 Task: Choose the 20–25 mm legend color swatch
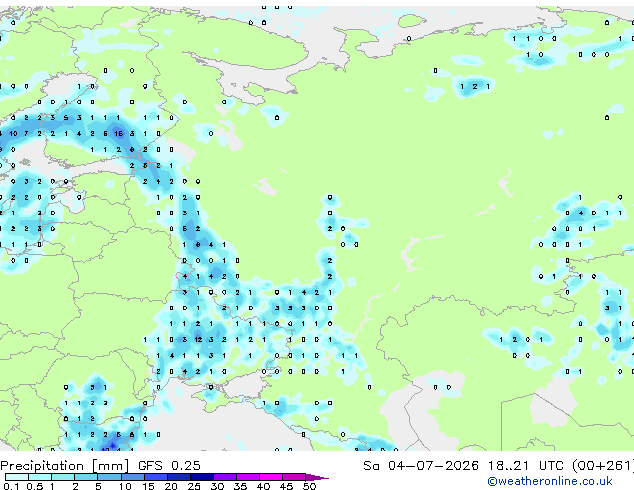pos(179,477)
